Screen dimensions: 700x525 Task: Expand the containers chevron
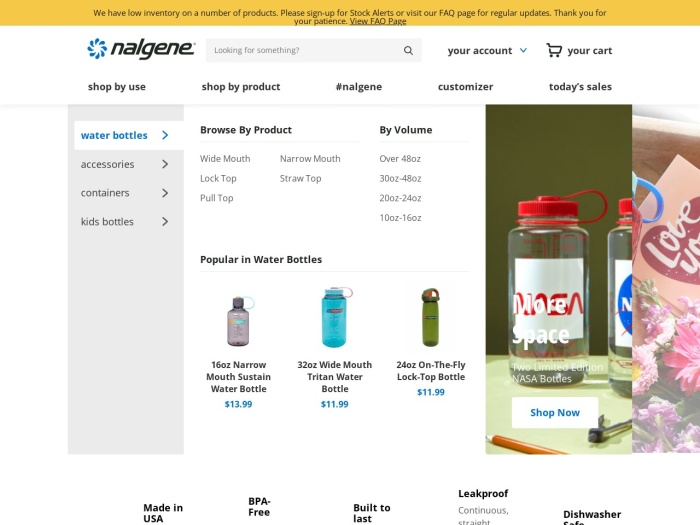click(x=165, y=193)
